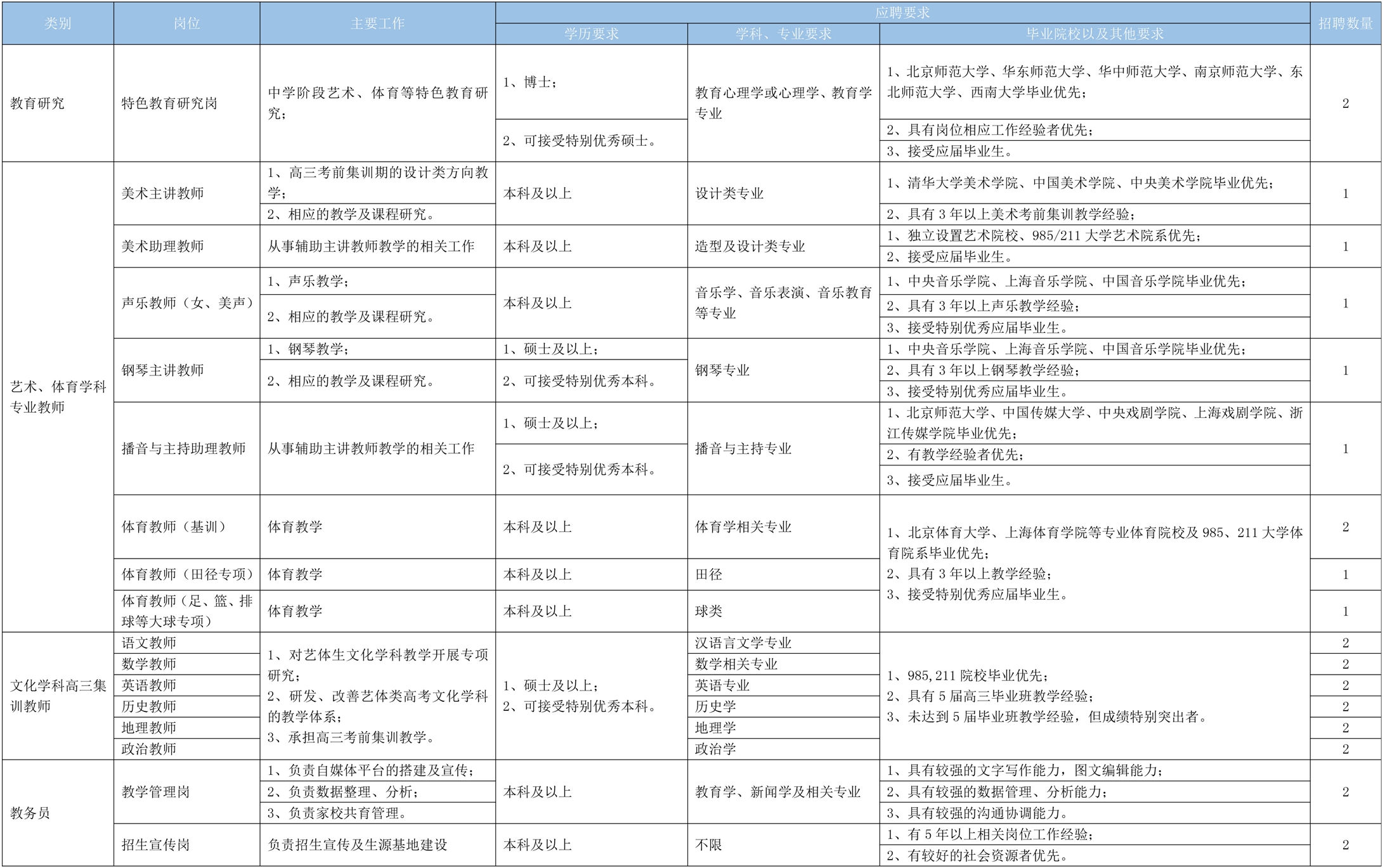The height and width of the screenshot is (868, 1383).
Task: Click the 政治教师 row cell
Action: [149, 749]
